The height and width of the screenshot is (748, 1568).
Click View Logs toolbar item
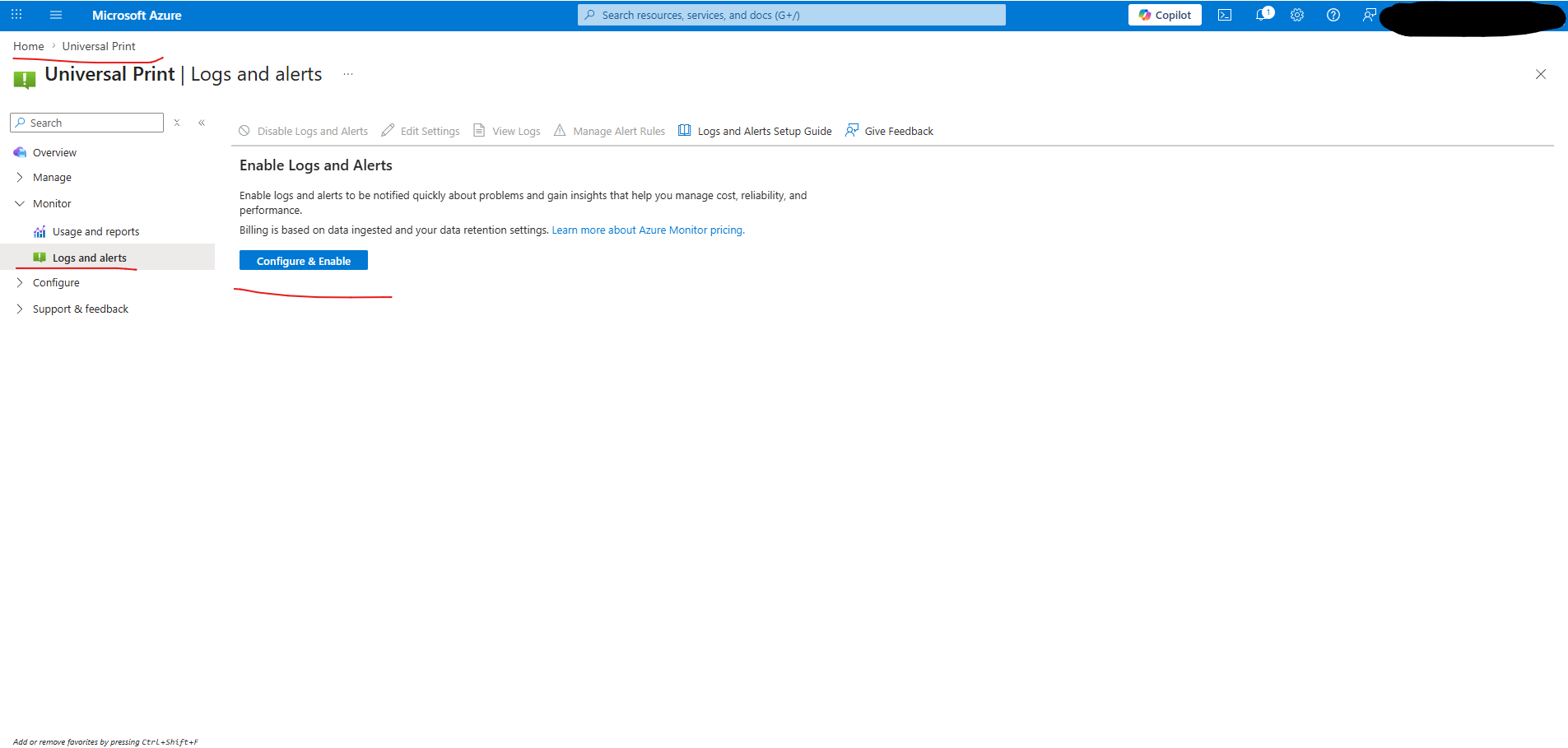point(507,131)
